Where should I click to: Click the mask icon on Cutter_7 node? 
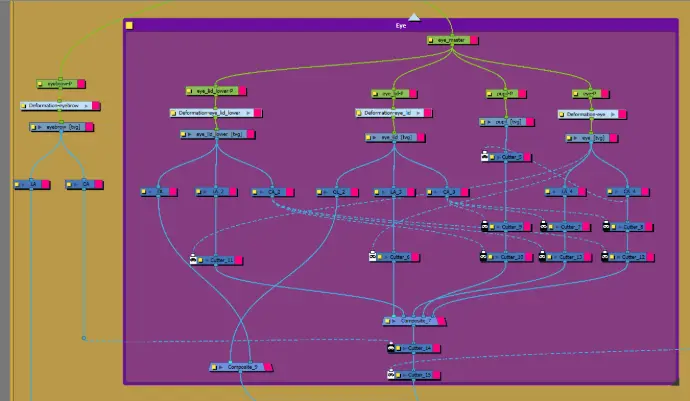[544, 226]
